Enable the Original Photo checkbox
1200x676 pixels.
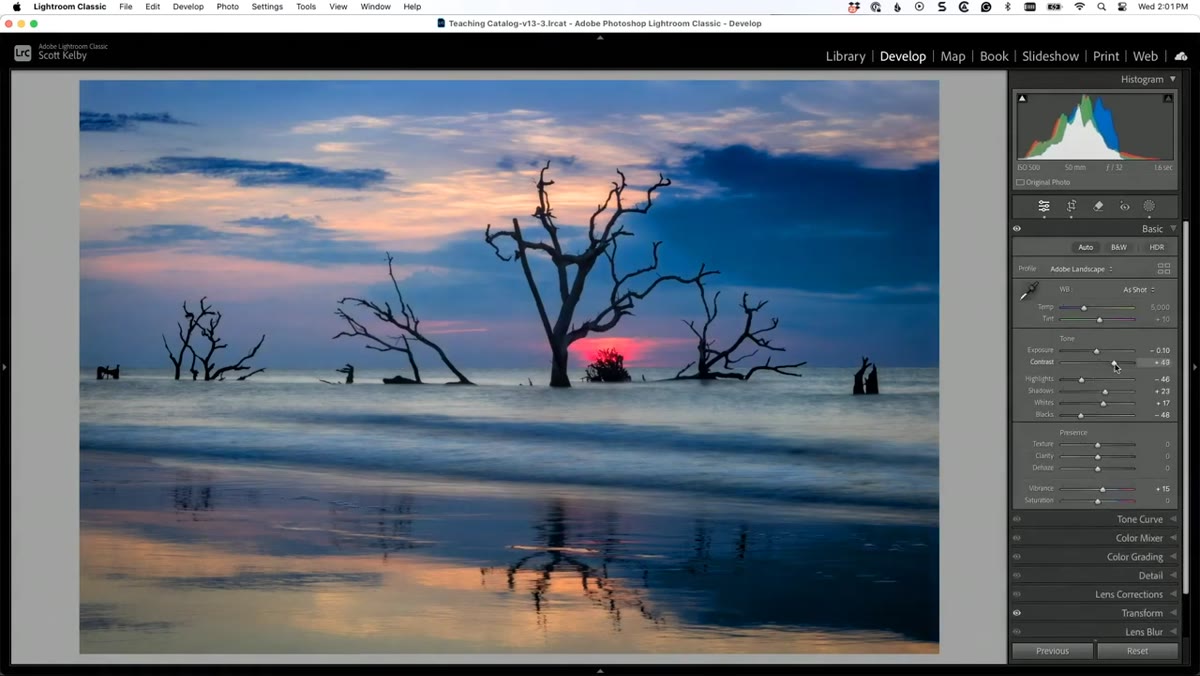click(x=1020, y=182)
